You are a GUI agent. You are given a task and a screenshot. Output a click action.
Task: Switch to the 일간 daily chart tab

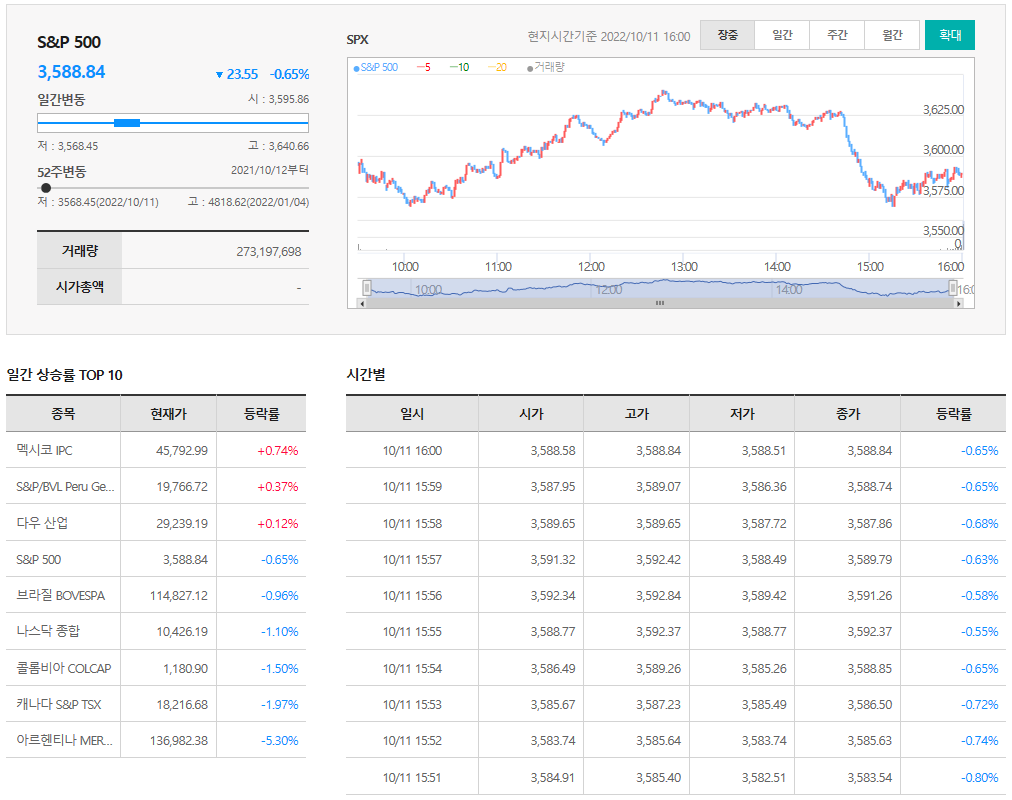782,35
